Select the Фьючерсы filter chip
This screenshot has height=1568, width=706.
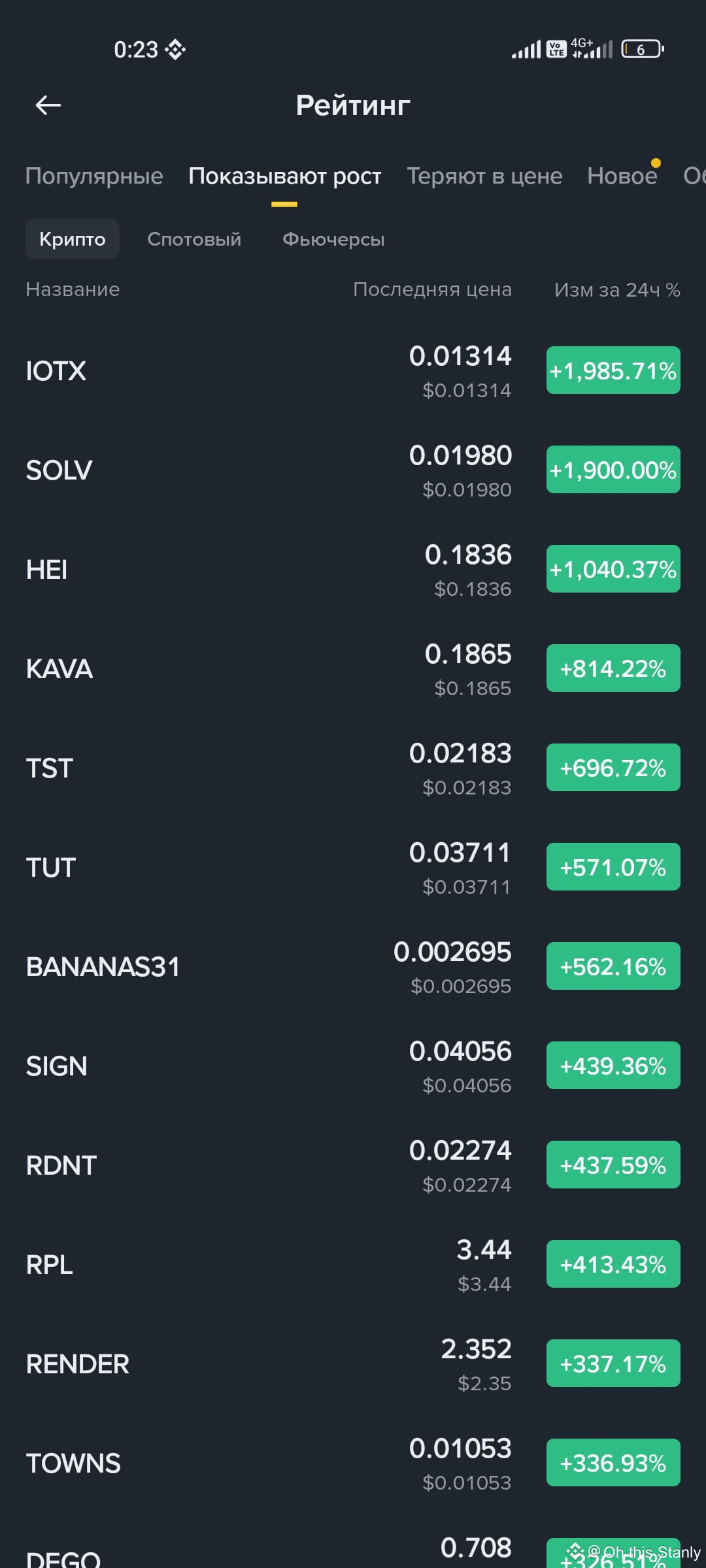click(x=333, y=239)
